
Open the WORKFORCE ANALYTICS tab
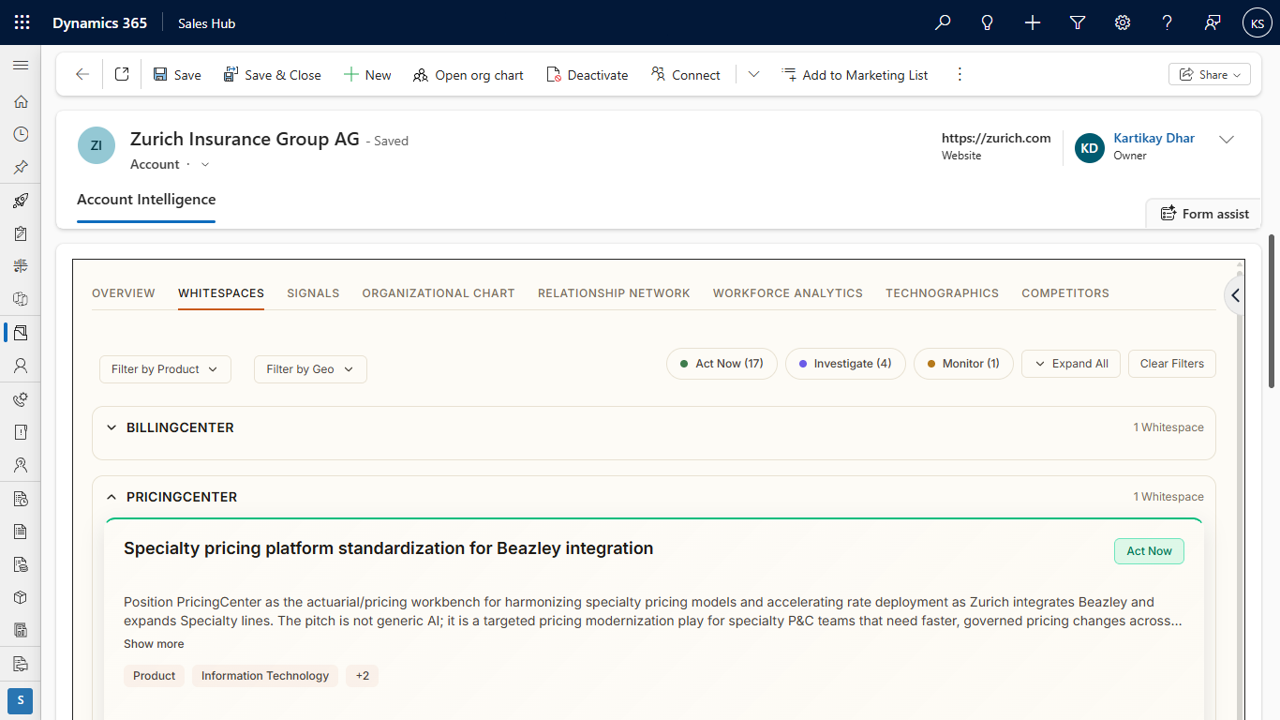pos(788,293)
